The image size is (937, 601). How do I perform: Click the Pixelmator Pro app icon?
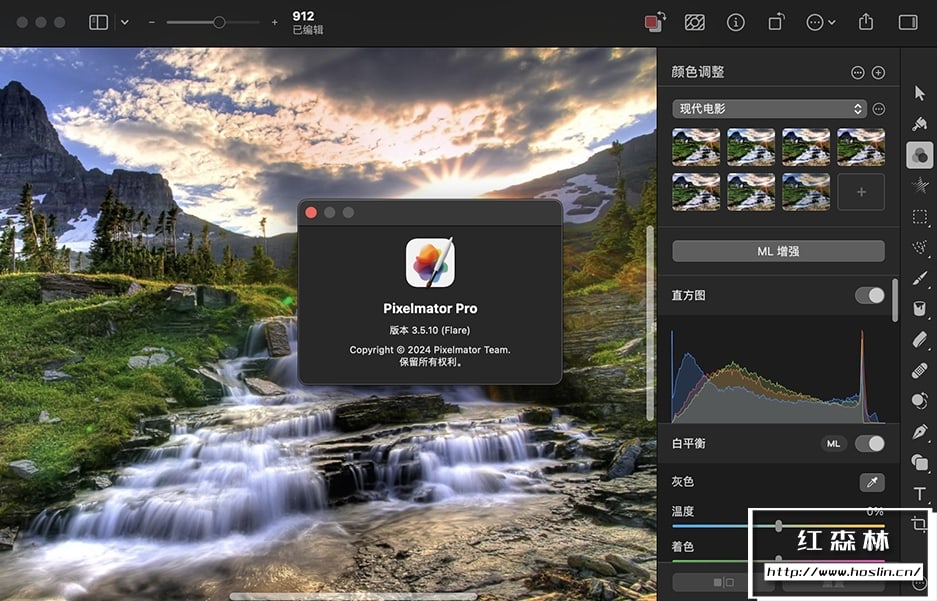click(x=430, y=262)
